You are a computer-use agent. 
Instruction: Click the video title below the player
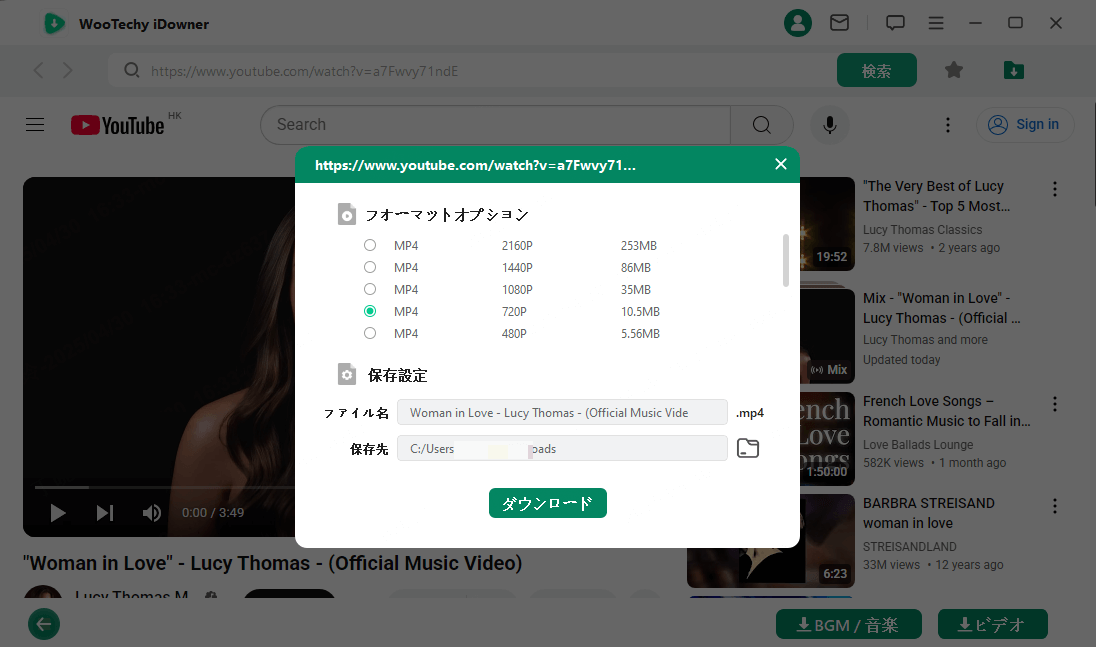pyautogui.click(x=273, y=563)
